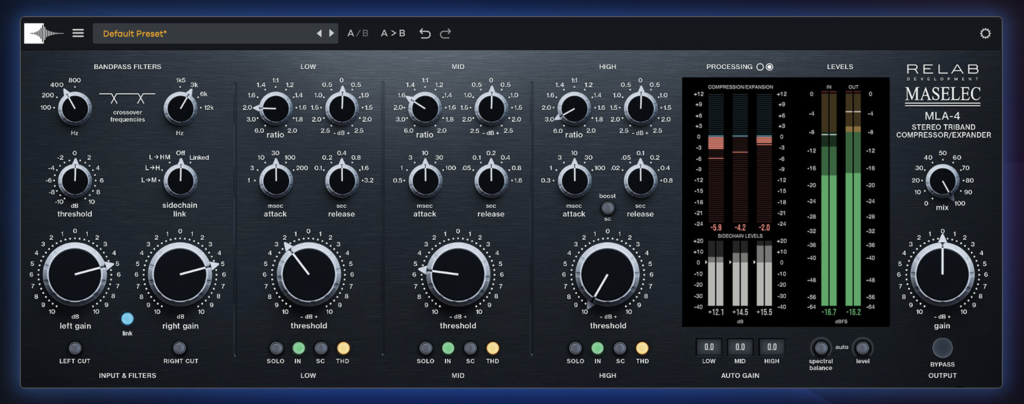This screenshot has height=404, width=1024.
Task: Click the MID band dB gain knob
Action: click(491, 108)
